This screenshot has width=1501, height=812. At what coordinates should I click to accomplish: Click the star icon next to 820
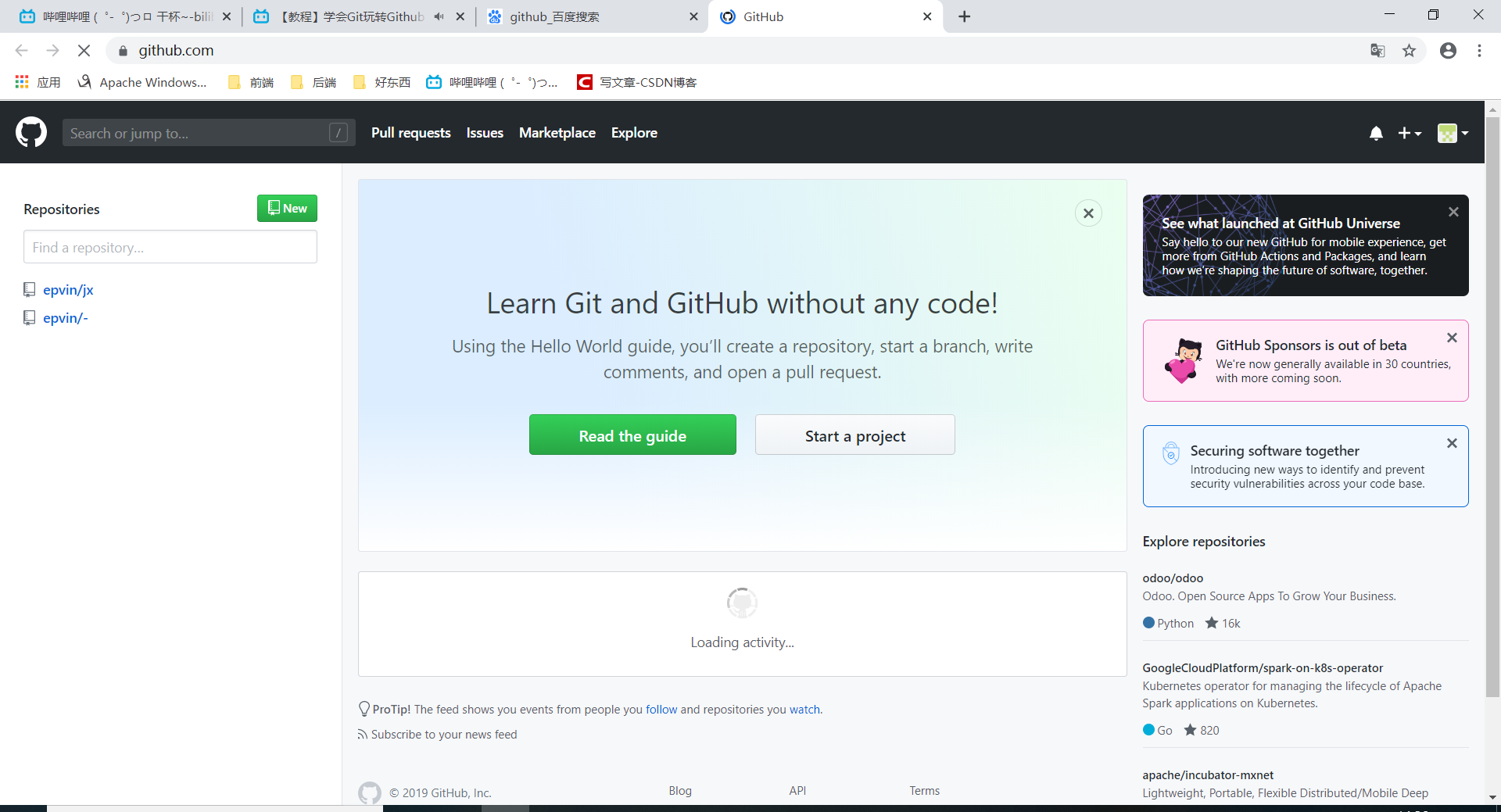click(1190, 730)
